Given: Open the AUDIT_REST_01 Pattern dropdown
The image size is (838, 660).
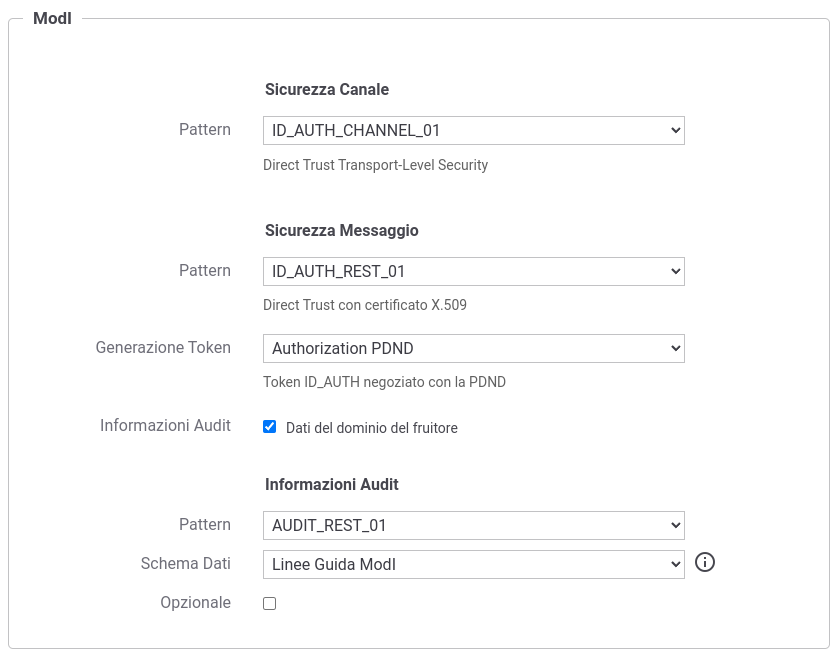Looking at the screenshot, I should [x=474, y=525].
